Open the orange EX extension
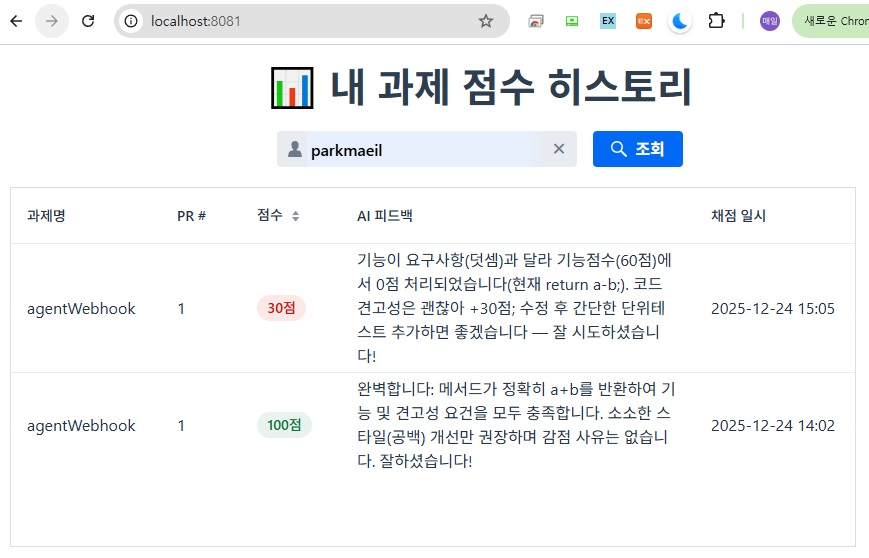Viewport: 869px width, 558px height. coord(644,21)
